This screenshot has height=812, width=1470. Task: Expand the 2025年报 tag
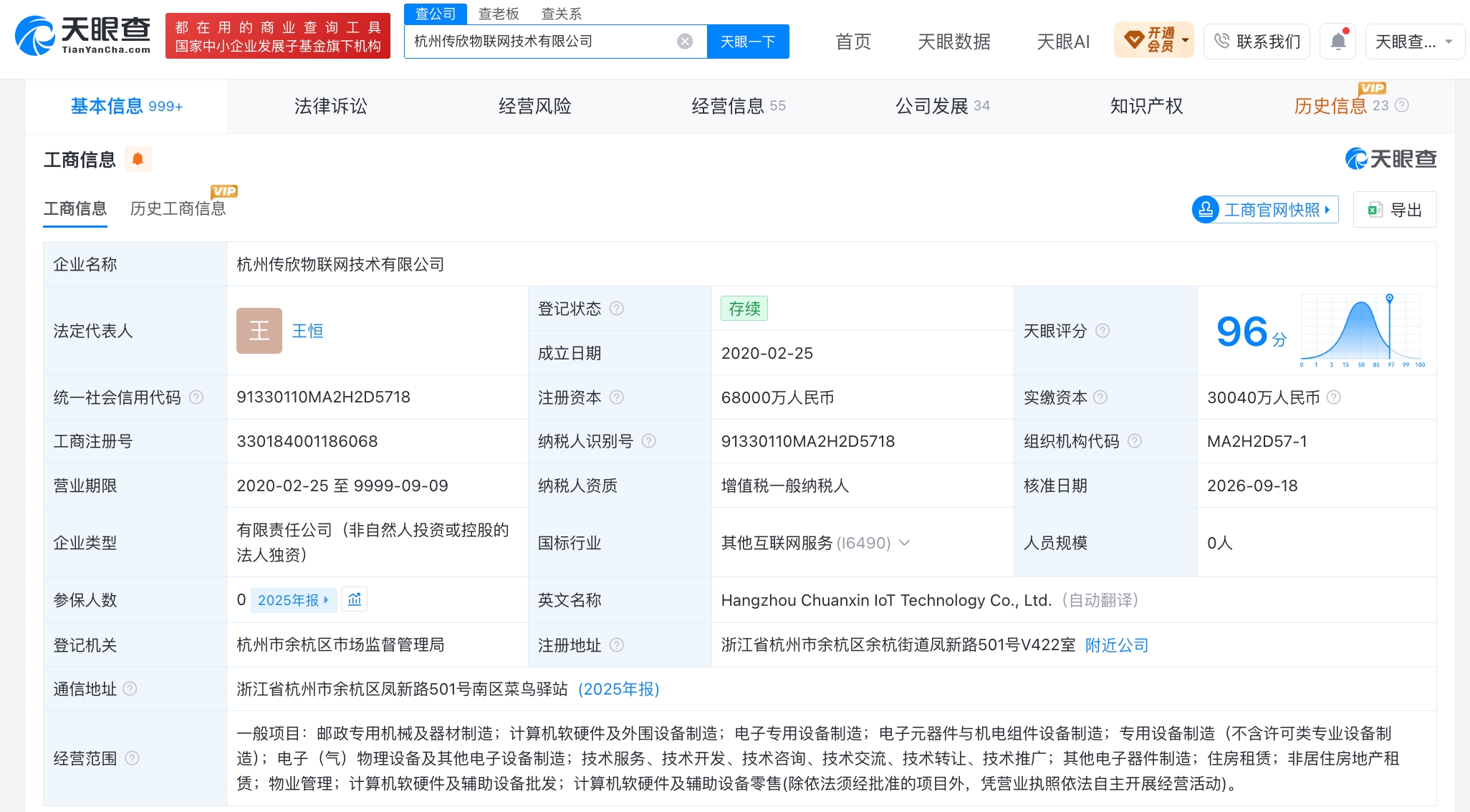click(293, 600)
